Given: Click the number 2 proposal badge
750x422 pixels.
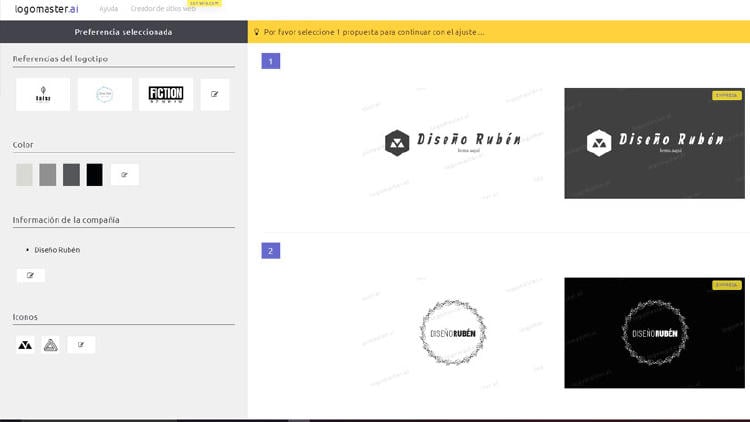Looking at the screenshot, I should (x=270, y=250).
